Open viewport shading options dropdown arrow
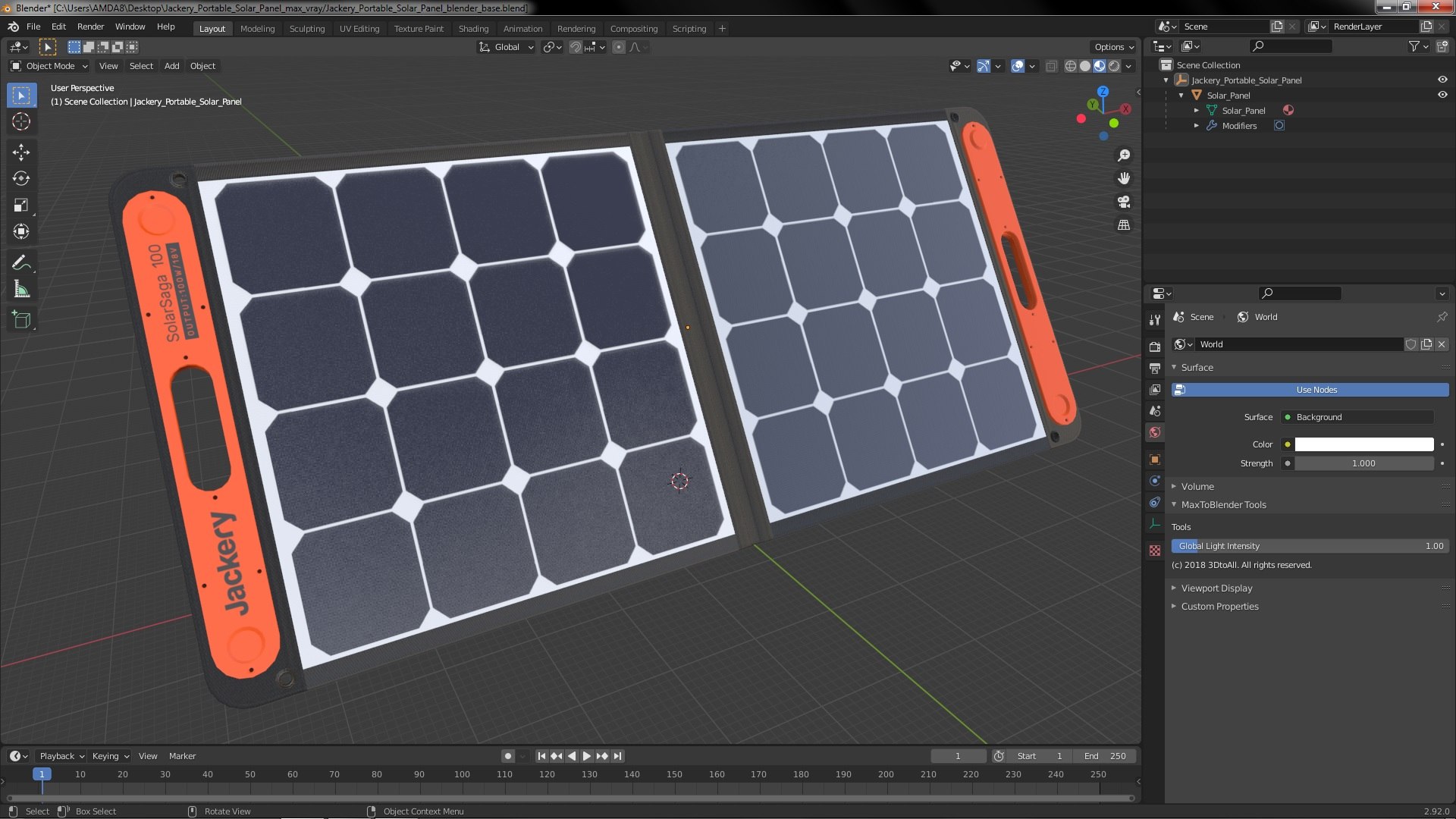 click(x=1128, y=66)
